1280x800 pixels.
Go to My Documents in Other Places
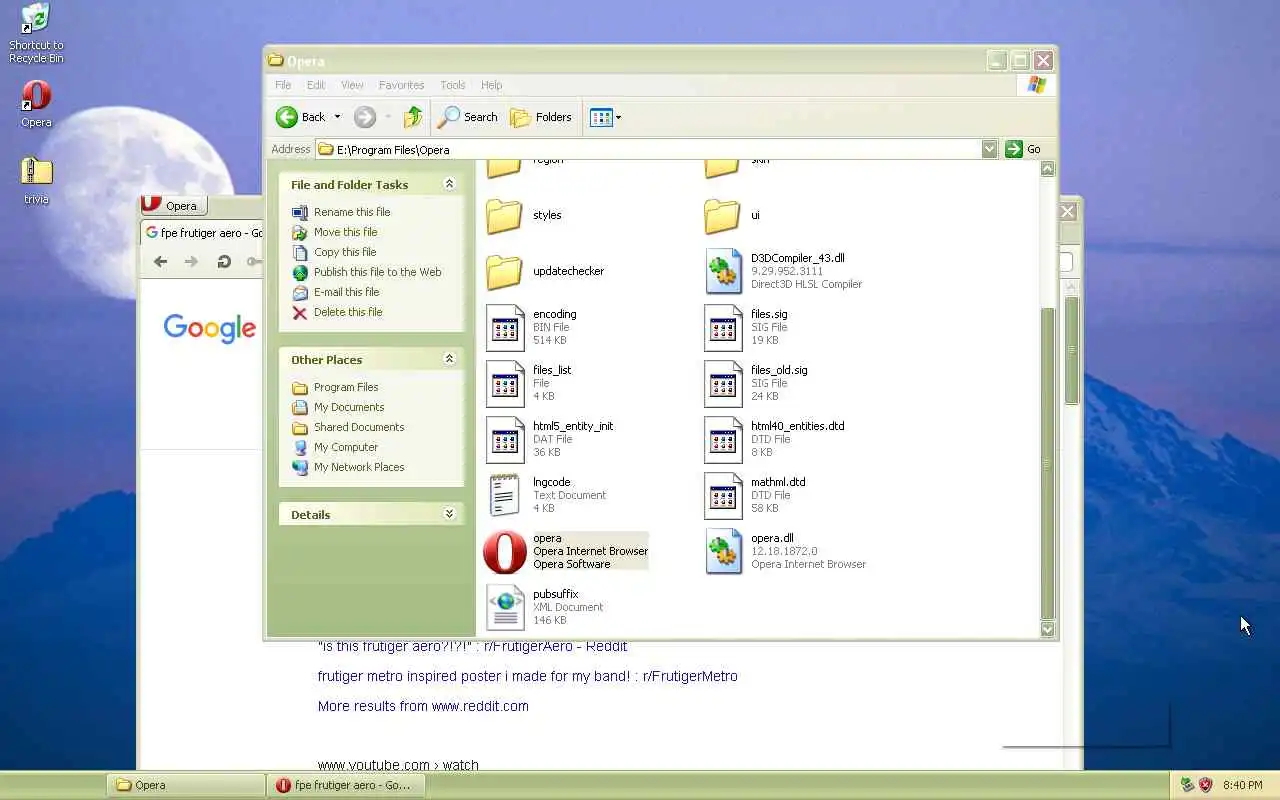[338, 407]
